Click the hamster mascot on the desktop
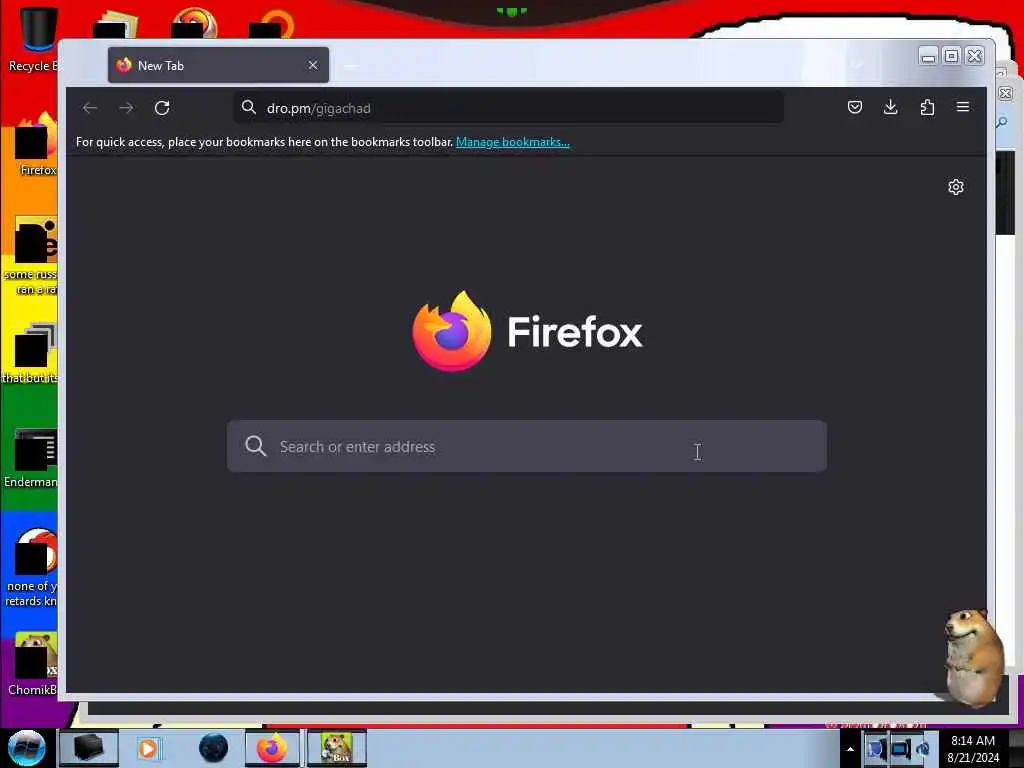1024x768 pixels. [972, 657]
